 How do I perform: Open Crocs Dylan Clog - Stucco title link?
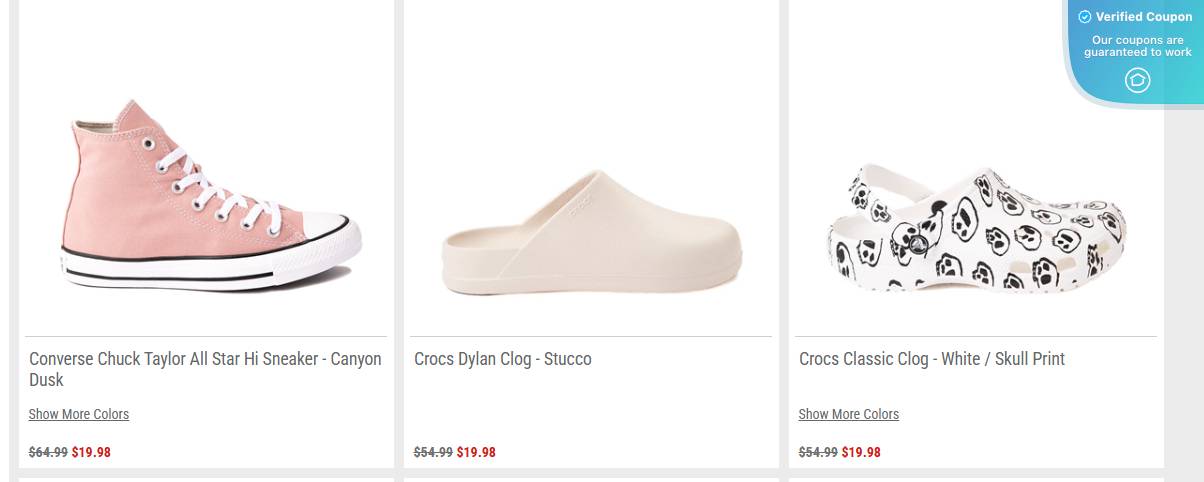click(503, 359)
